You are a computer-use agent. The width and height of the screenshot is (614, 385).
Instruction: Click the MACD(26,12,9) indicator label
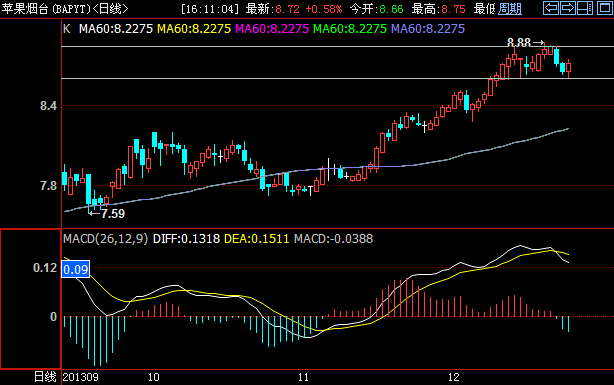coord(106,239)
